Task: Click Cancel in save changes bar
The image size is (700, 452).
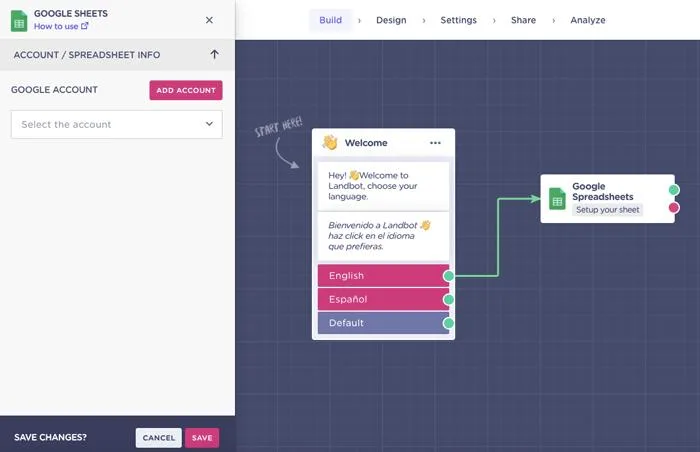Action: [x=158, y=438]
